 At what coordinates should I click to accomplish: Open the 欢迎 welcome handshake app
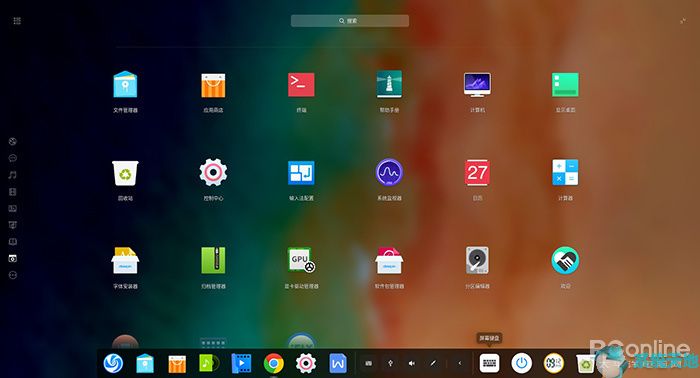[x=565, y=260]
